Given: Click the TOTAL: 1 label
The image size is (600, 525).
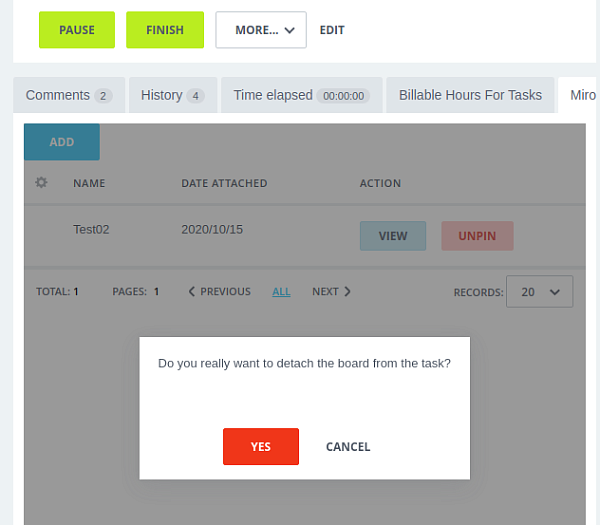Looking at the screenshot, I should (57, 292).
